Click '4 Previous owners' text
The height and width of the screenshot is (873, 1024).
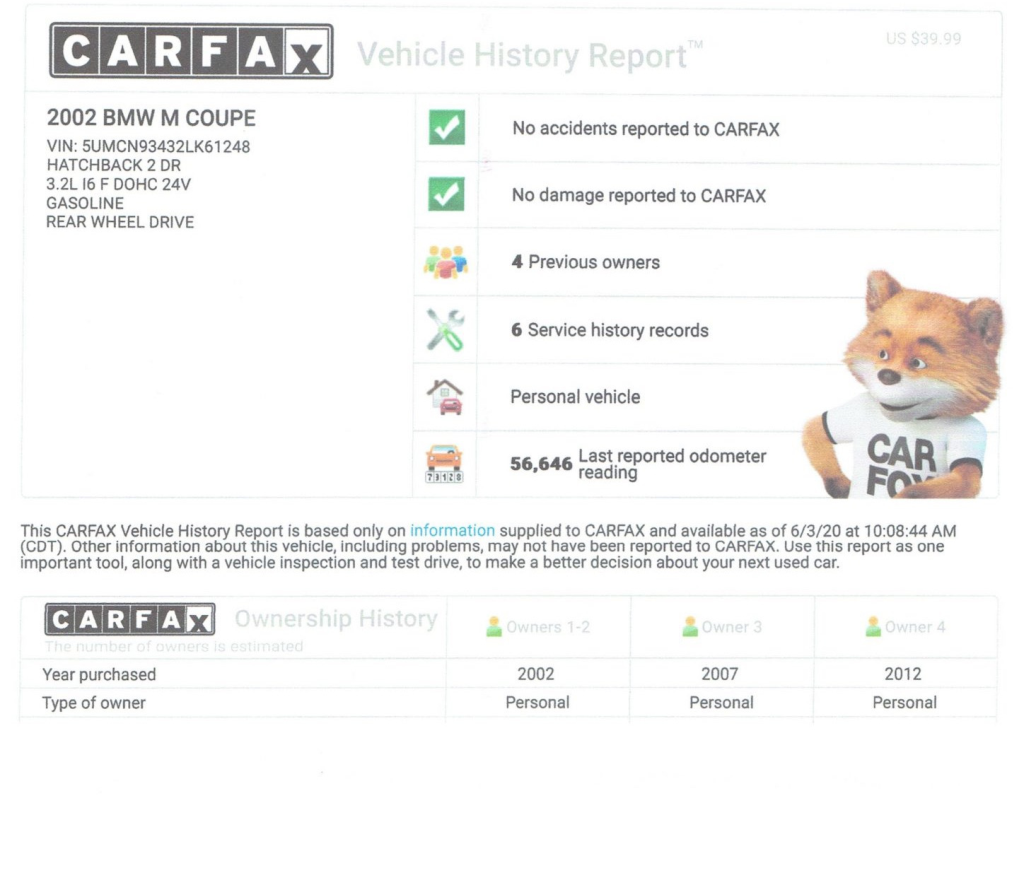[x=585, y=262]
